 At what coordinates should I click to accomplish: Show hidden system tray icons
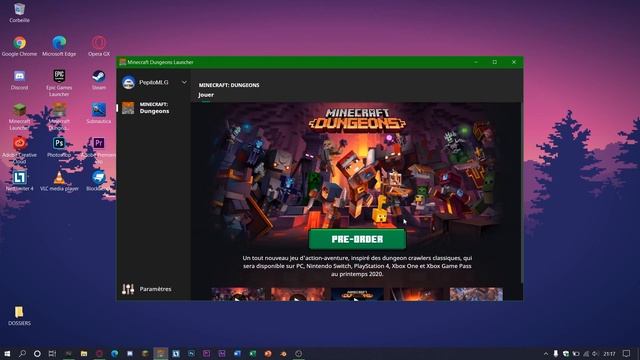[x=546, y=353]
